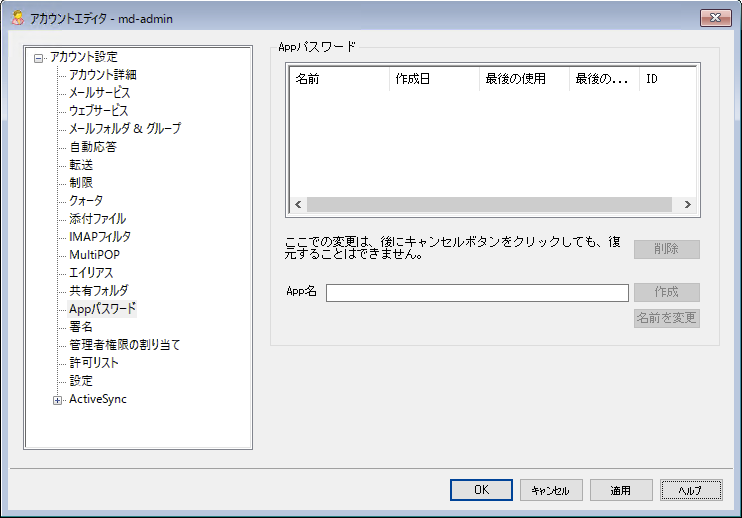Image resolution: width=742 pixels, height=518 pixels.
Task: Click the list's horizontal scrollbar track
Action: coord(488,204)
